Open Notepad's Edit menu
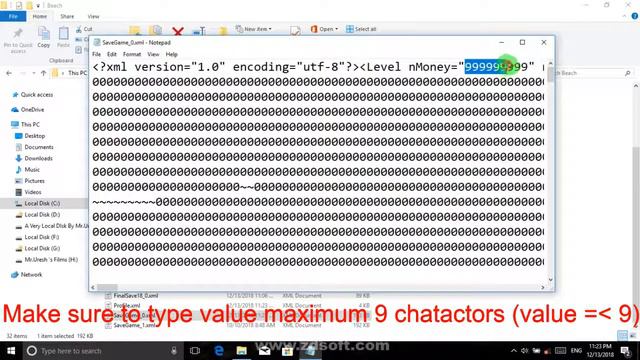Viewport: 640px width, 360px height. (x=112, y=54)
